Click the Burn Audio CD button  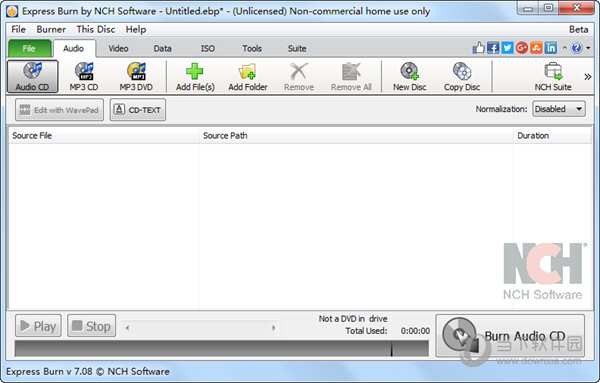click(510, 336)
